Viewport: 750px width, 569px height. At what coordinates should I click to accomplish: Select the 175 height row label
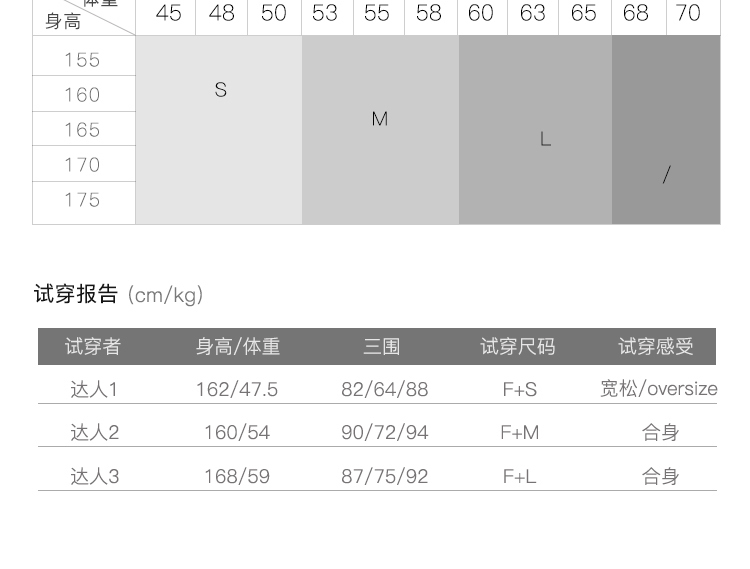pos(83,200)
